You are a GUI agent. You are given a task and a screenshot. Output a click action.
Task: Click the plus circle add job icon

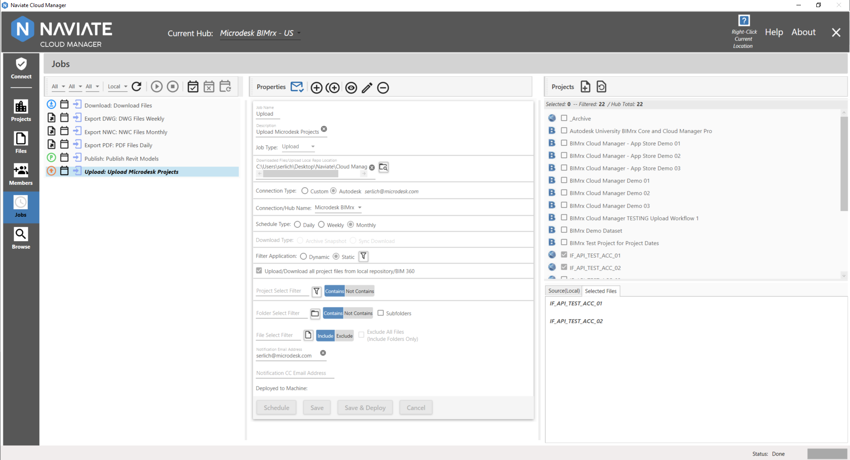click(317, 88)
